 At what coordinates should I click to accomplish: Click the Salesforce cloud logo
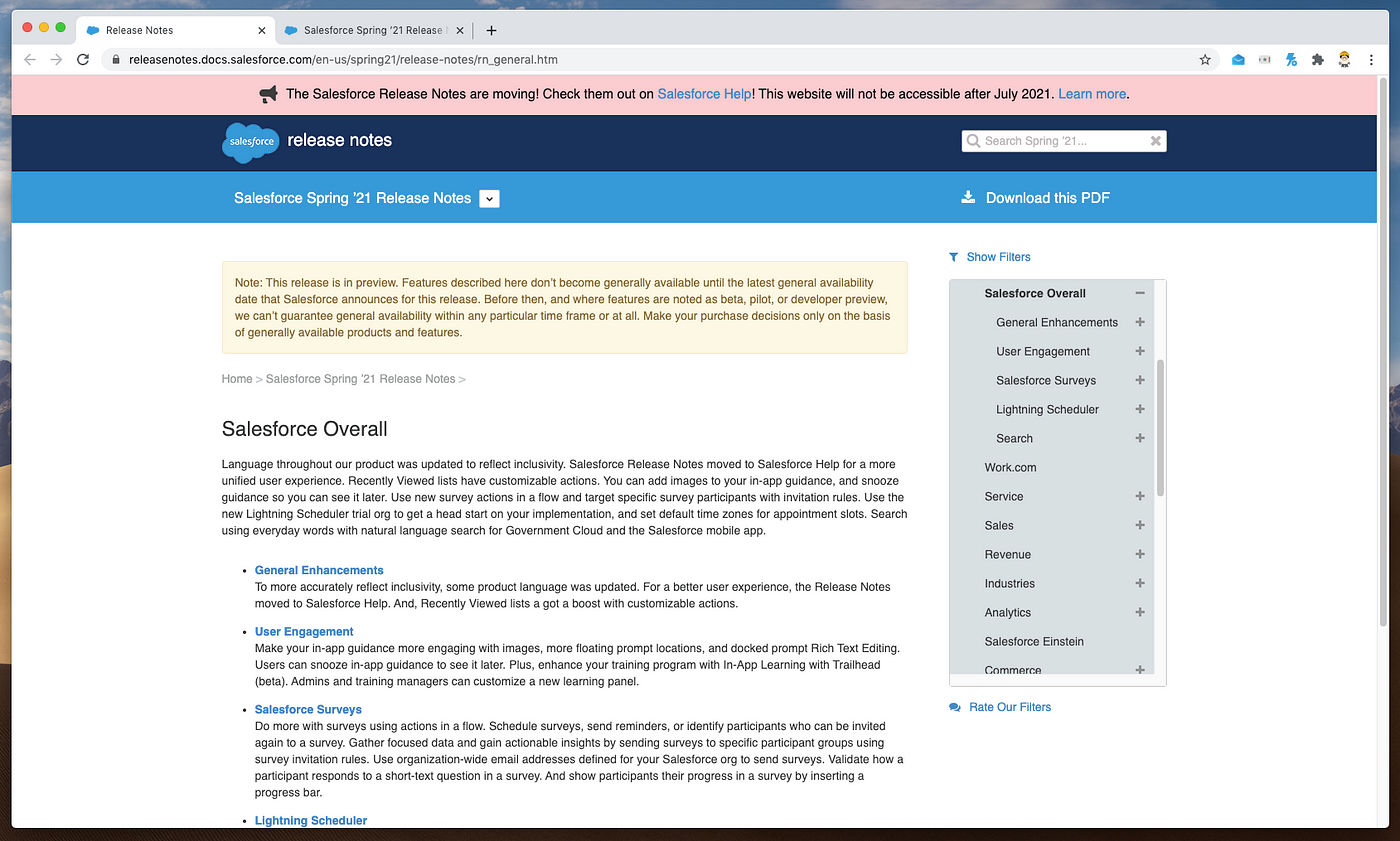250,142
